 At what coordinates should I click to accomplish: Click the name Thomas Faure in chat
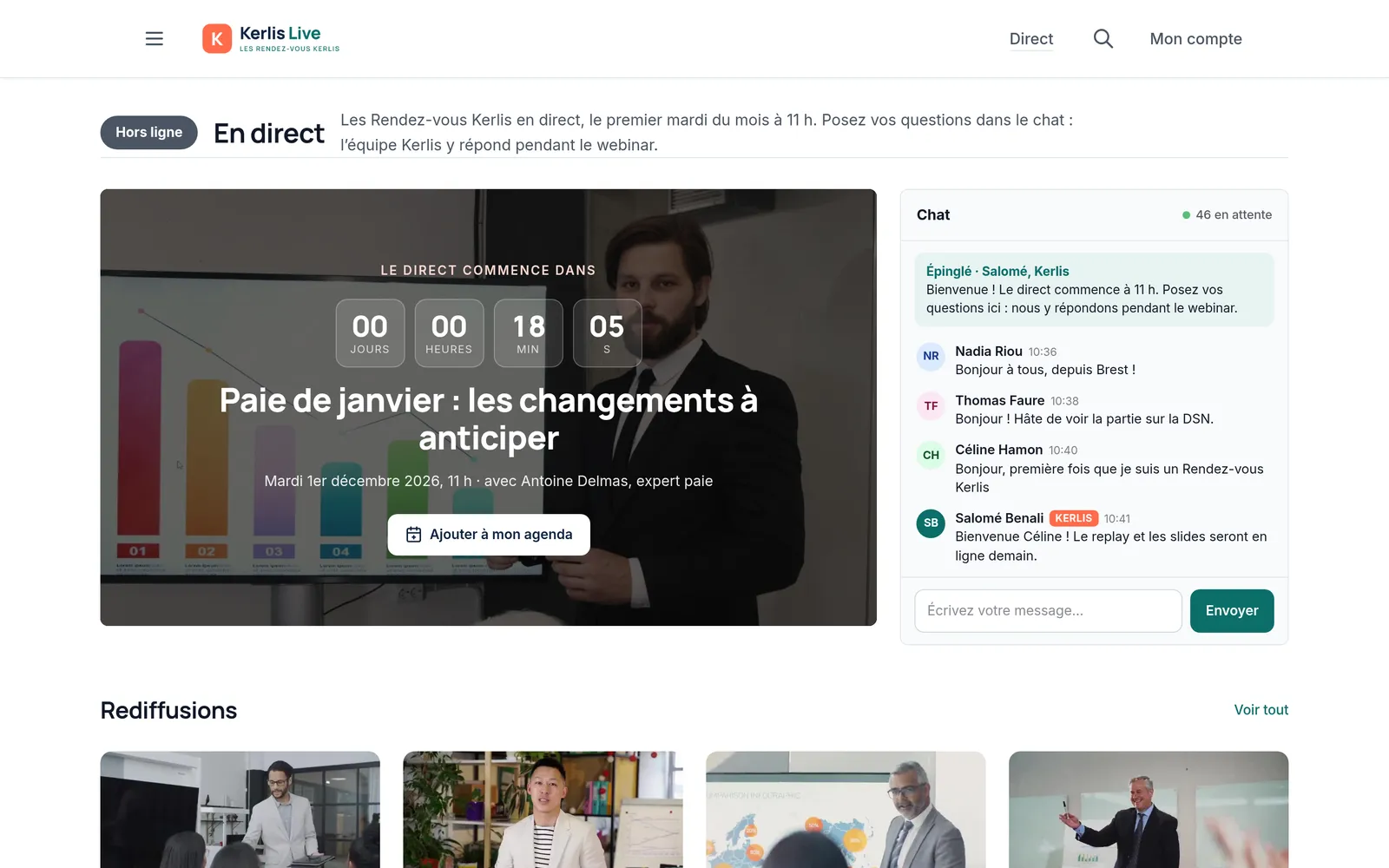[1000, 400]
